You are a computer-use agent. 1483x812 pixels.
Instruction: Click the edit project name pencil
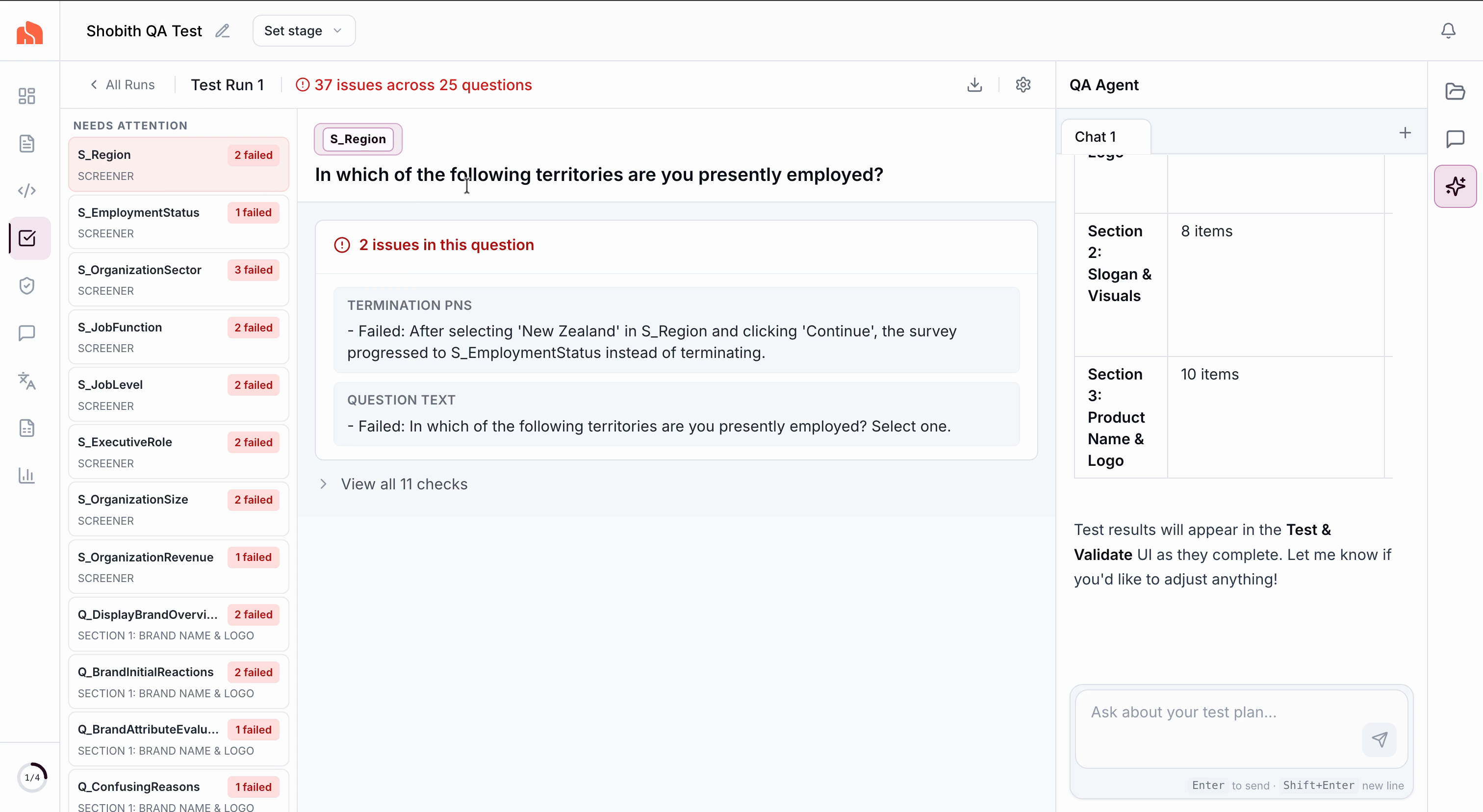coord(222,31)
